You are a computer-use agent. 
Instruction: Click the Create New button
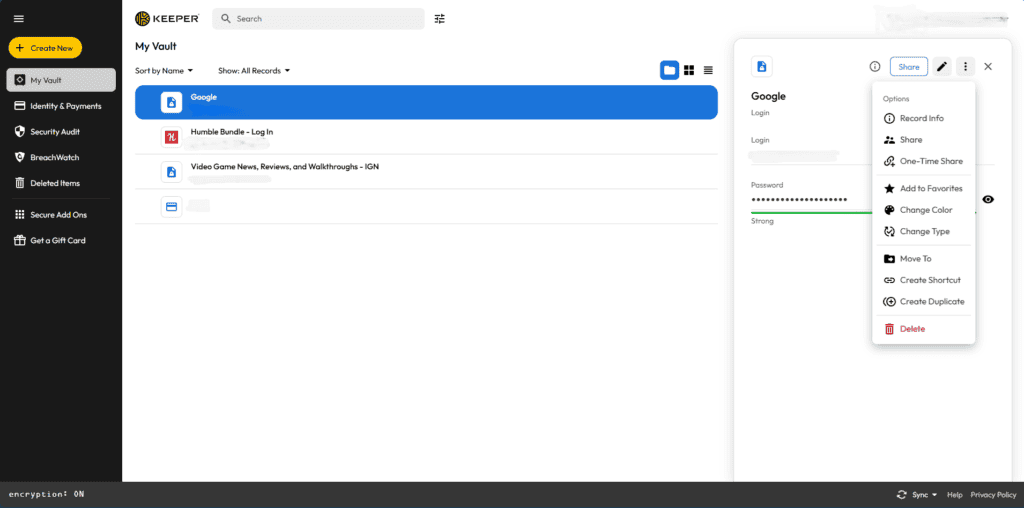[x=45, y=48]
